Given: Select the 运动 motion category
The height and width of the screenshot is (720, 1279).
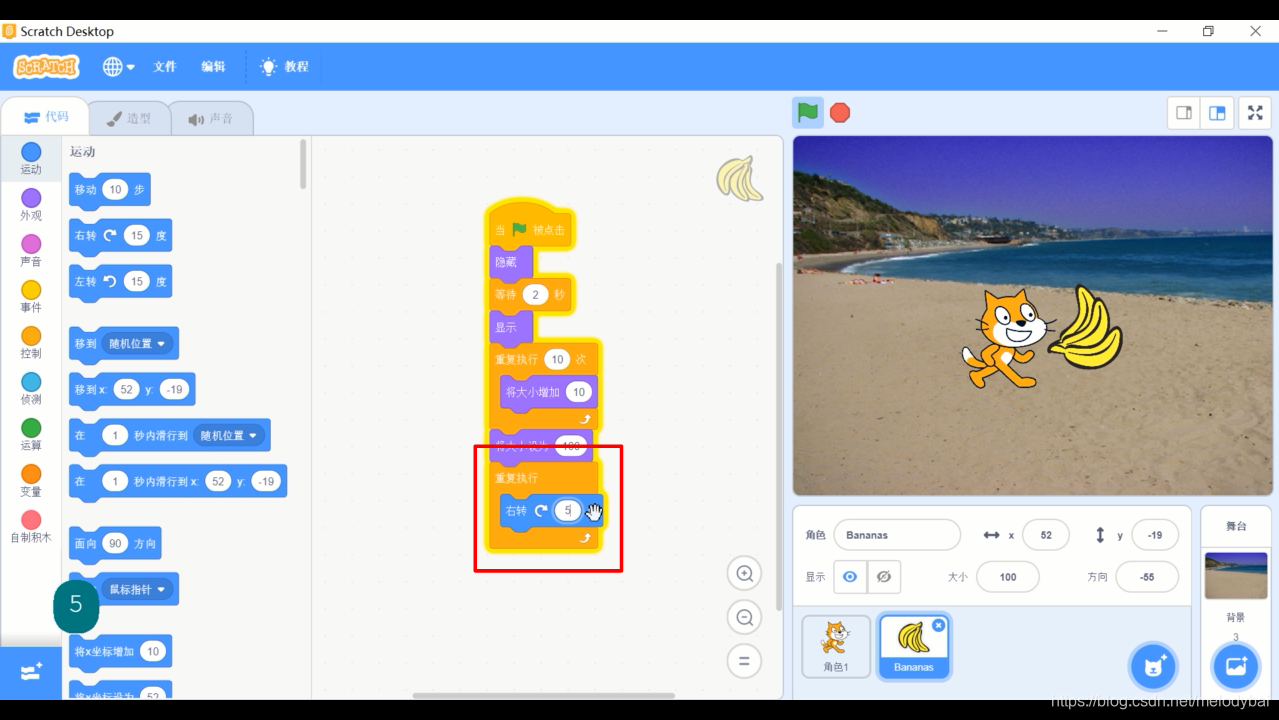Looking at the screenshot, I should point(31,158).
